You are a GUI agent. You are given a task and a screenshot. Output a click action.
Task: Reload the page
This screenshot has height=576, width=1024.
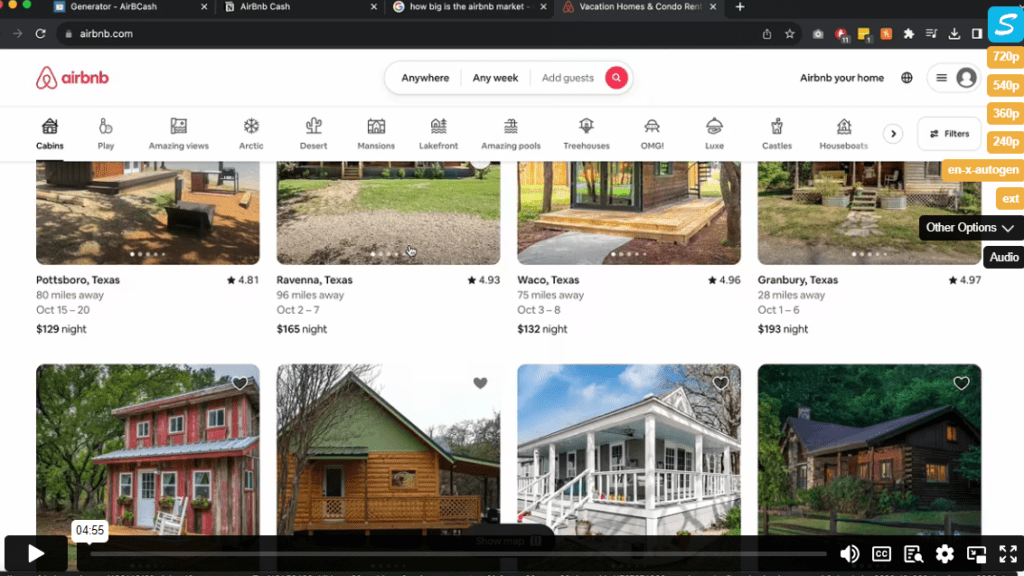pos(40,33)
